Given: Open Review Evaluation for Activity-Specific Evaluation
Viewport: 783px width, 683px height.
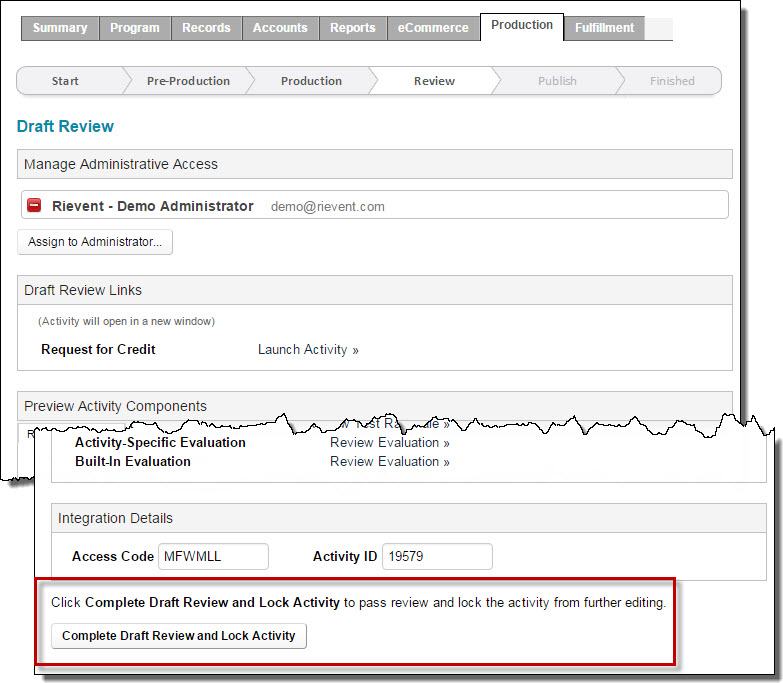Looking at the screenshot, I should click(x=390, y=443).
